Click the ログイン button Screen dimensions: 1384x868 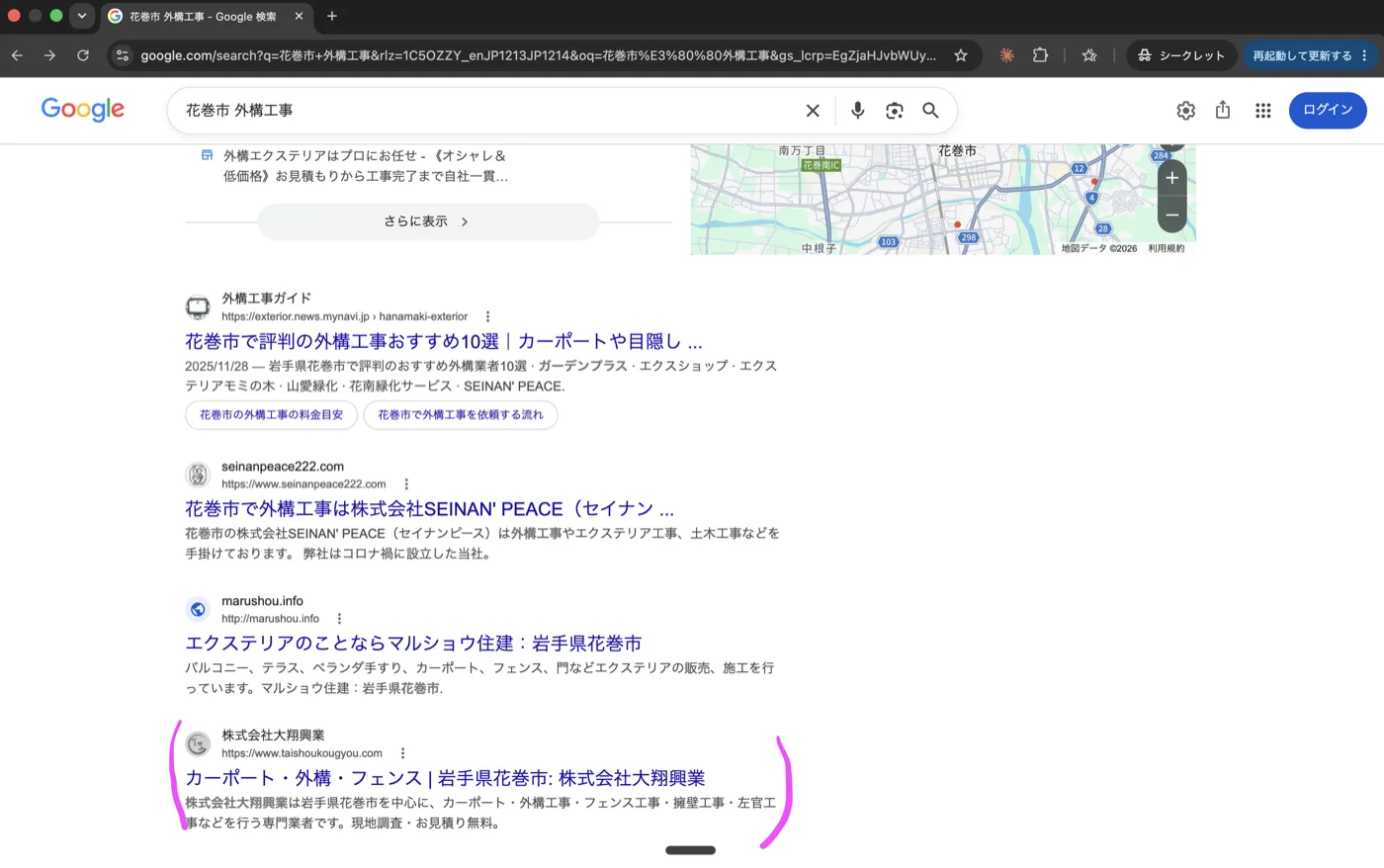pyautogui.click(x=1328, y=110)
